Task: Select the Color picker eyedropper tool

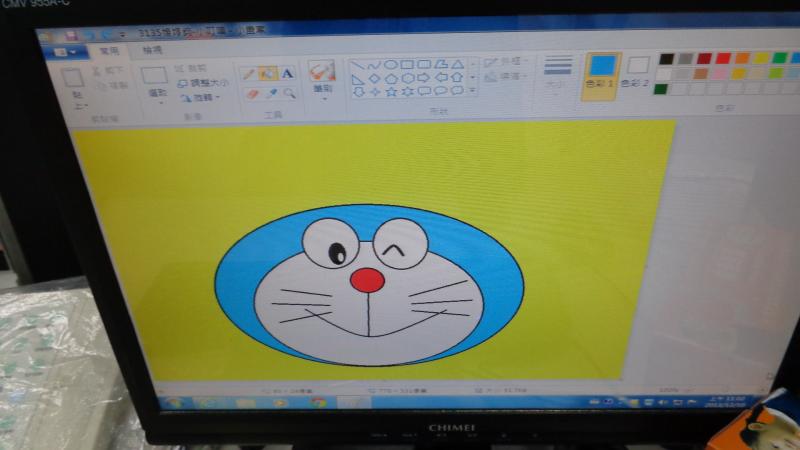Action: pyautogui.click(x=271, y=94)
